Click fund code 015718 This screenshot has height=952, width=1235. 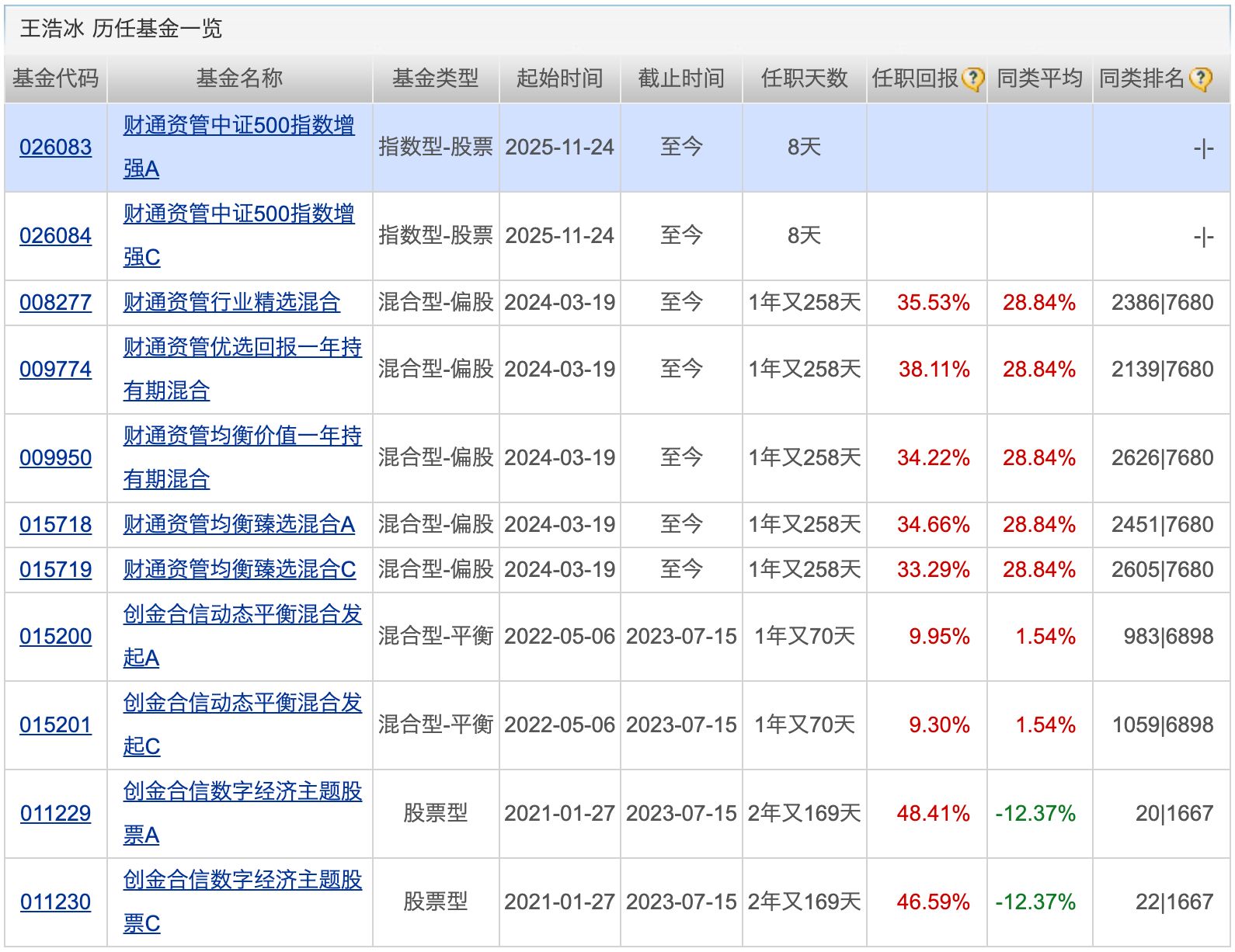pyautogui.click(x=55, y=524)
